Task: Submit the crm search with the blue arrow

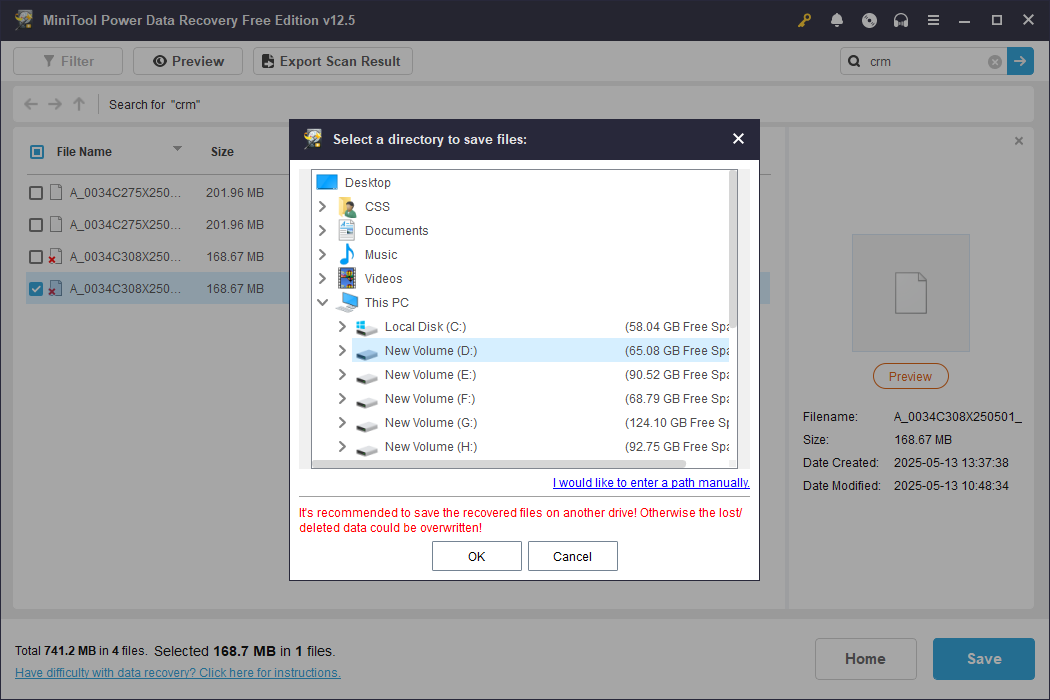Action: [x=1020, y=61]
